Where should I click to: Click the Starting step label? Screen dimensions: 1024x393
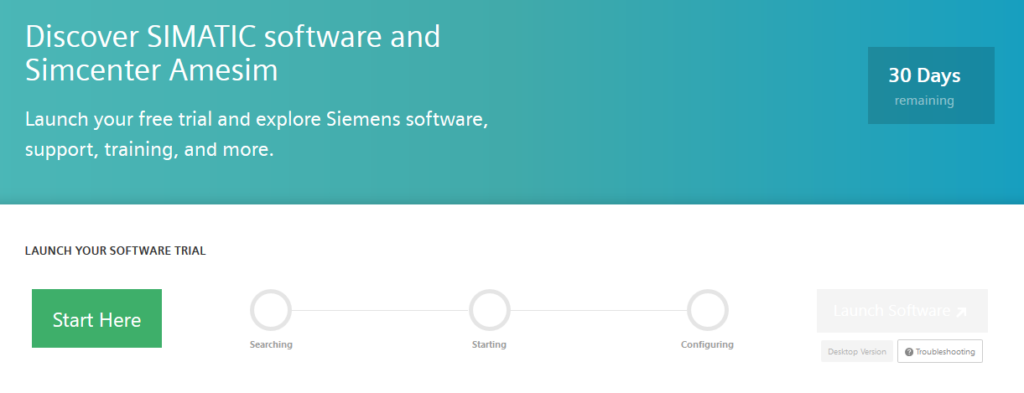[489, 345]
